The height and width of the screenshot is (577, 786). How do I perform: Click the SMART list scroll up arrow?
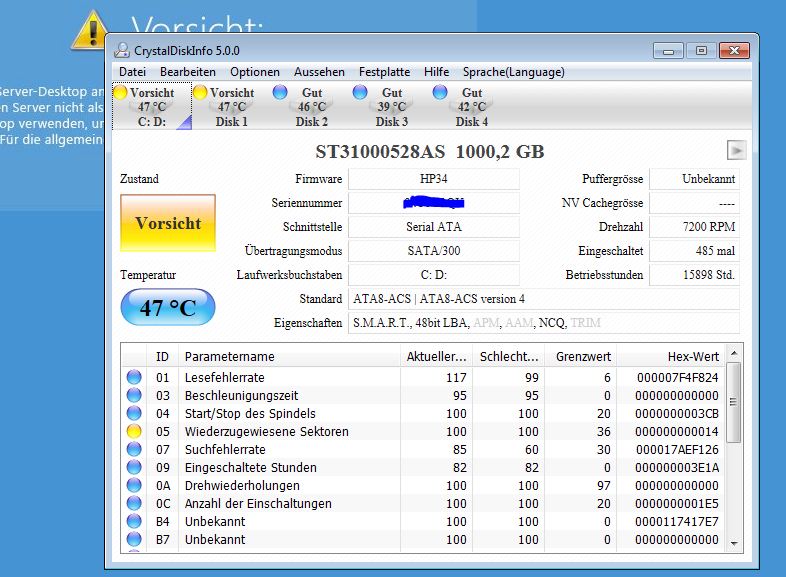click(734, 353)
